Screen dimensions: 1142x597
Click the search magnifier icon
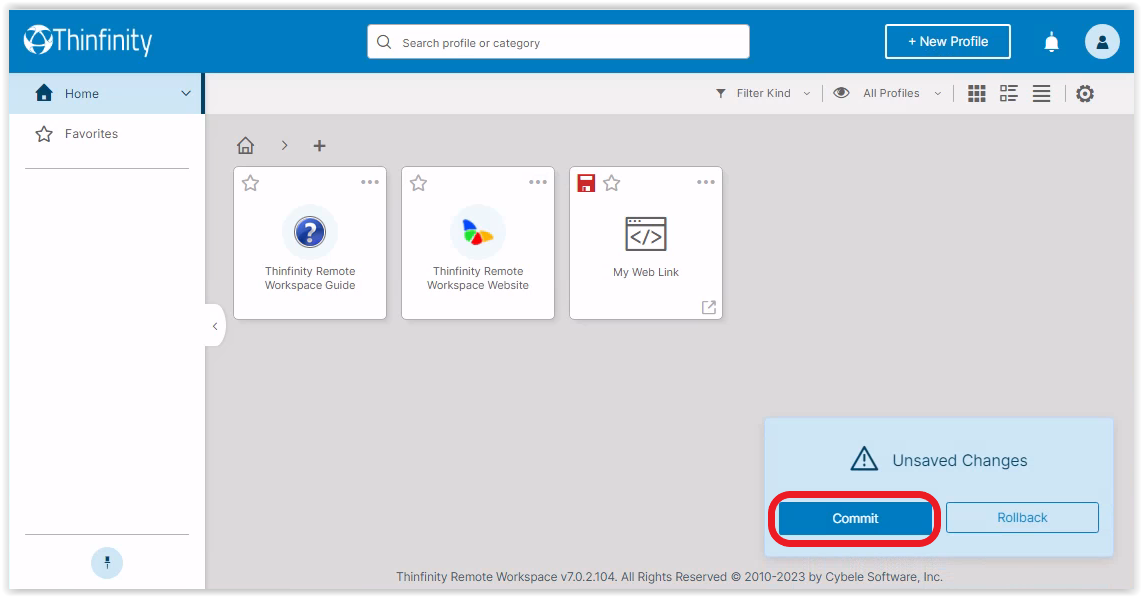point(384,42)
